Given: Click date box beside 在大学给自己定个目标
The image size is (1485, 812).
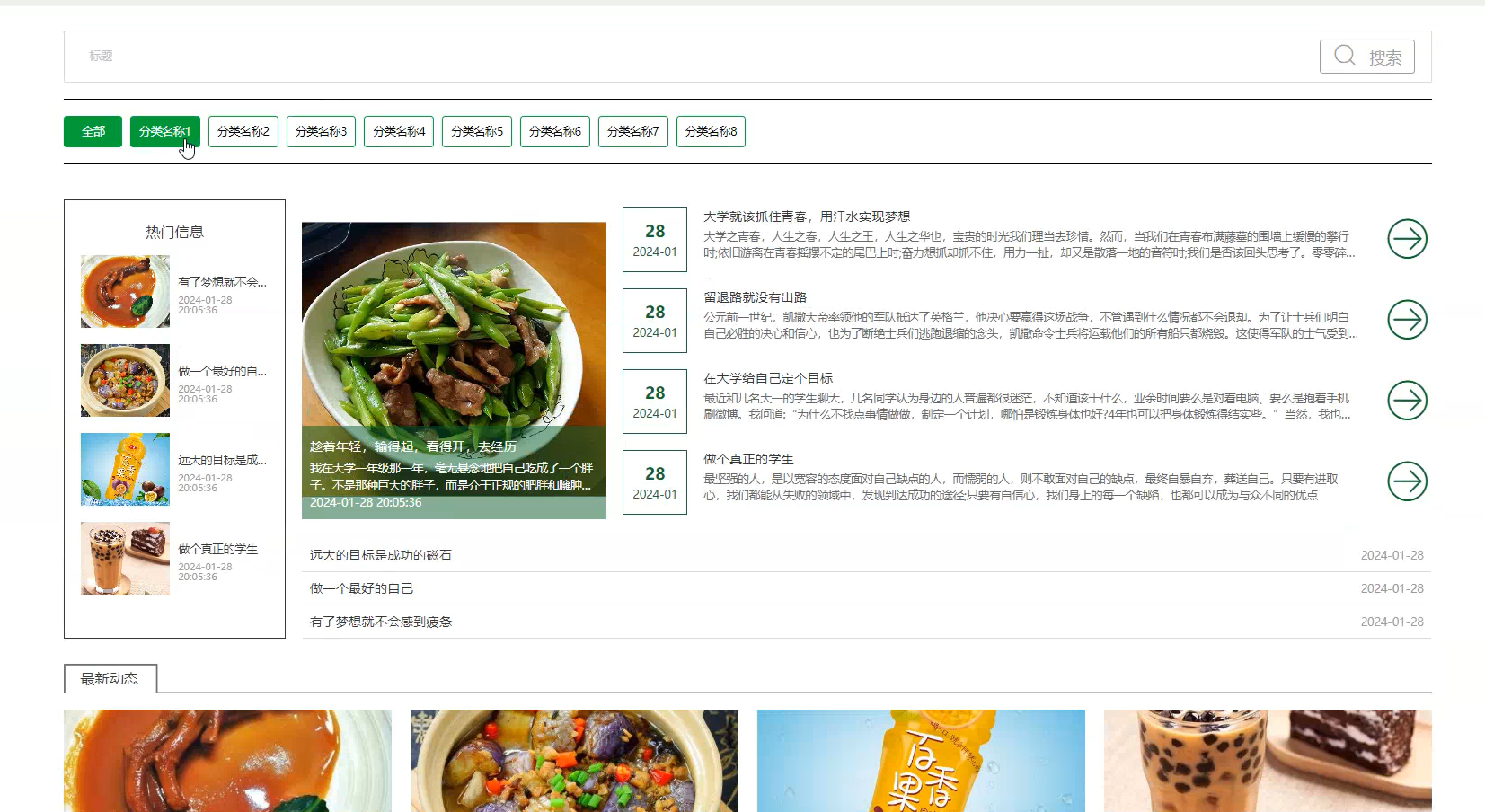Looking at the screenshot, I should coord(655,402).
